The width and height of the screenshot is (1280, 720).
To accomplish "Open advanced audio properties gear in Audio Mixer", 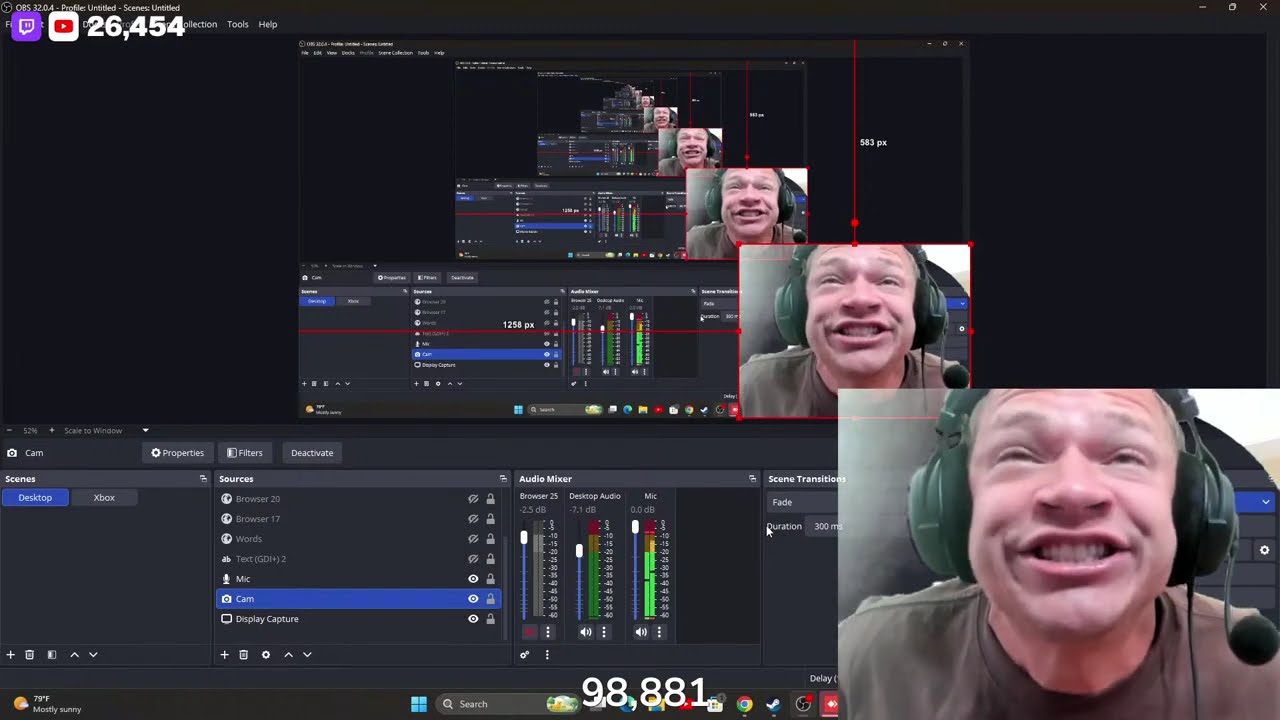I will pyautogui.click(x=524, y=654).
